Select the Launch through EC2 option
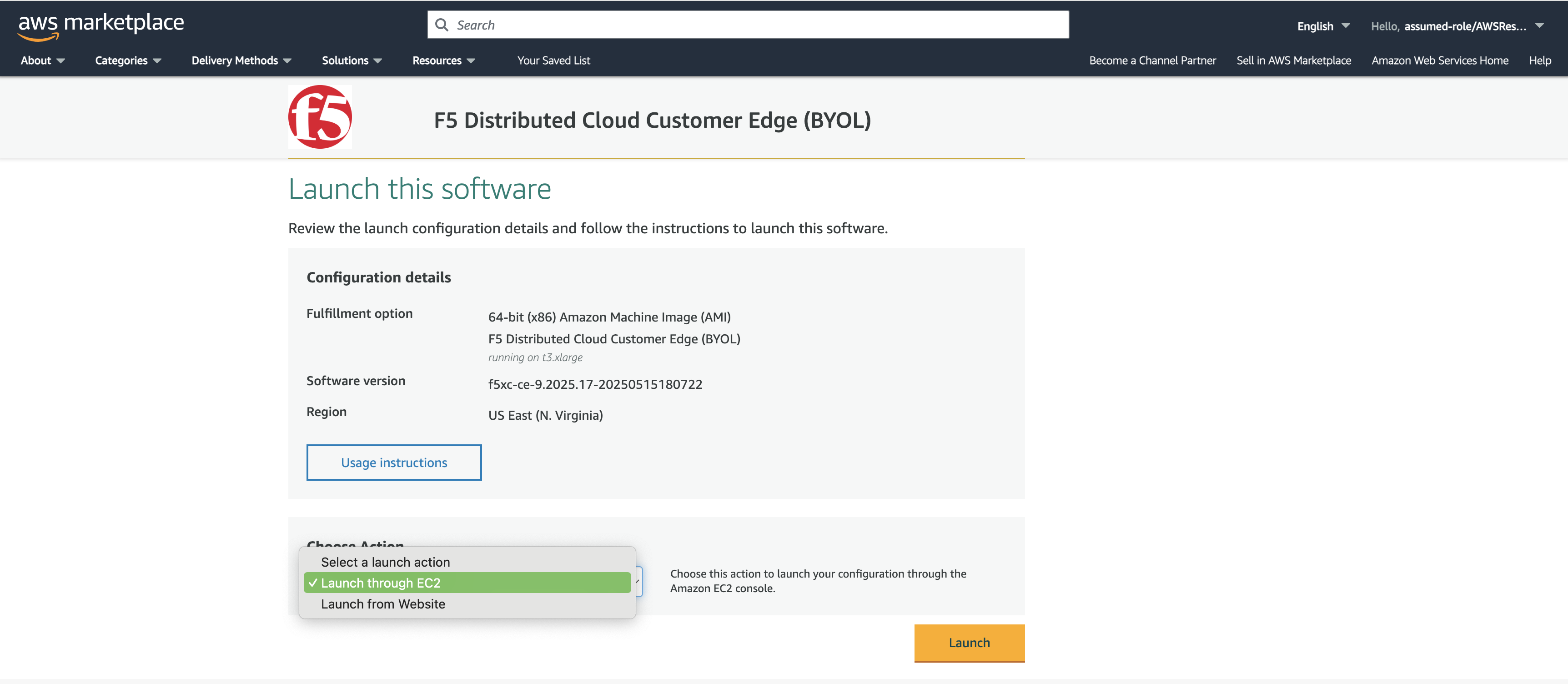 [x=467, y=583]
